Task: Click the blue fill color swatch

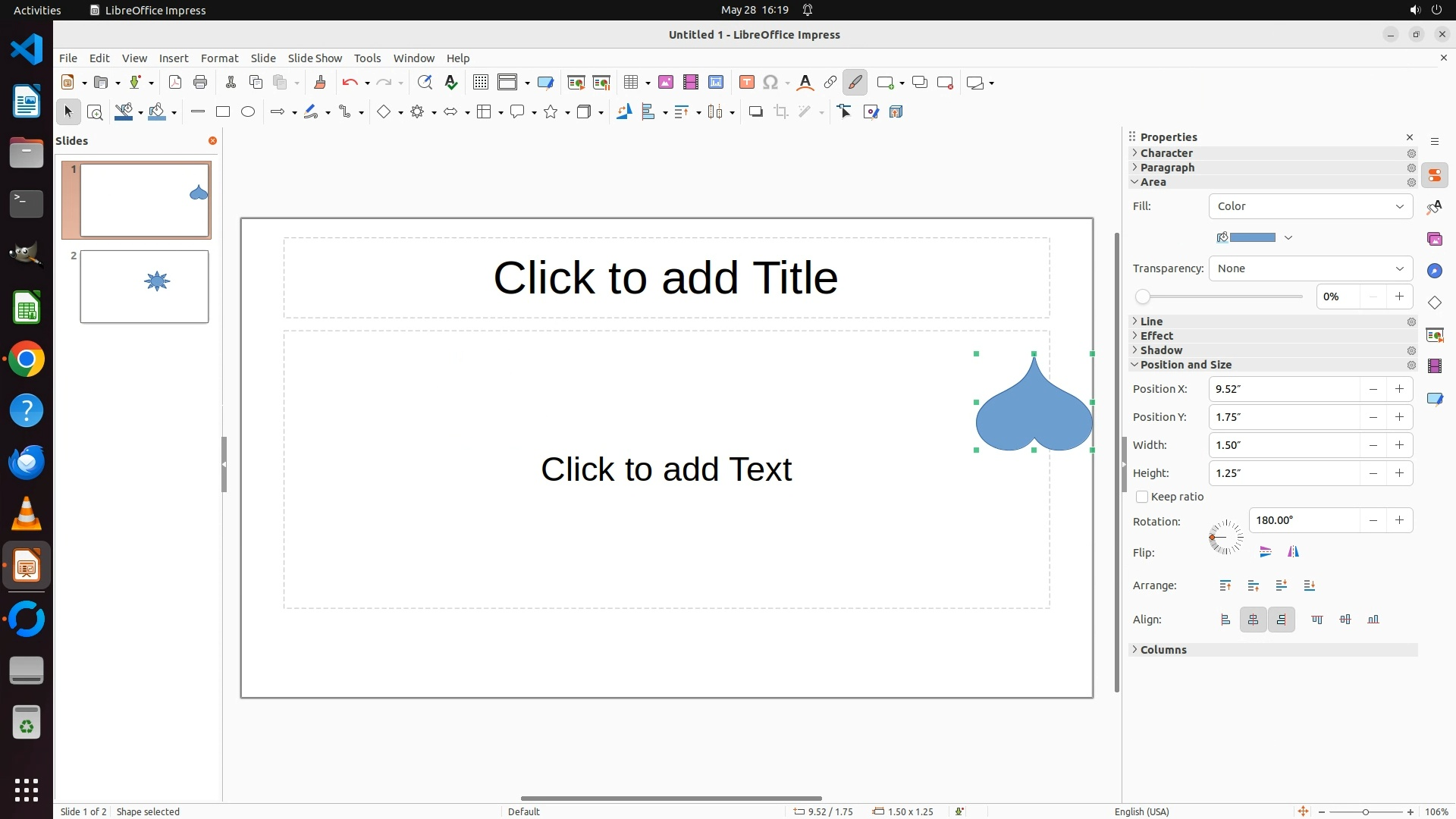Action: [x=1251, y=237]
